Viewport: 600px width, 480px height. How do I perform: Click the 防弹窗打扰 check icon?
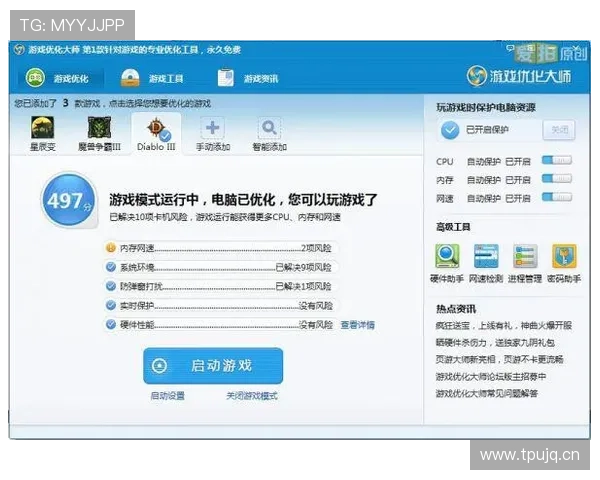click(x=111, y=286)
